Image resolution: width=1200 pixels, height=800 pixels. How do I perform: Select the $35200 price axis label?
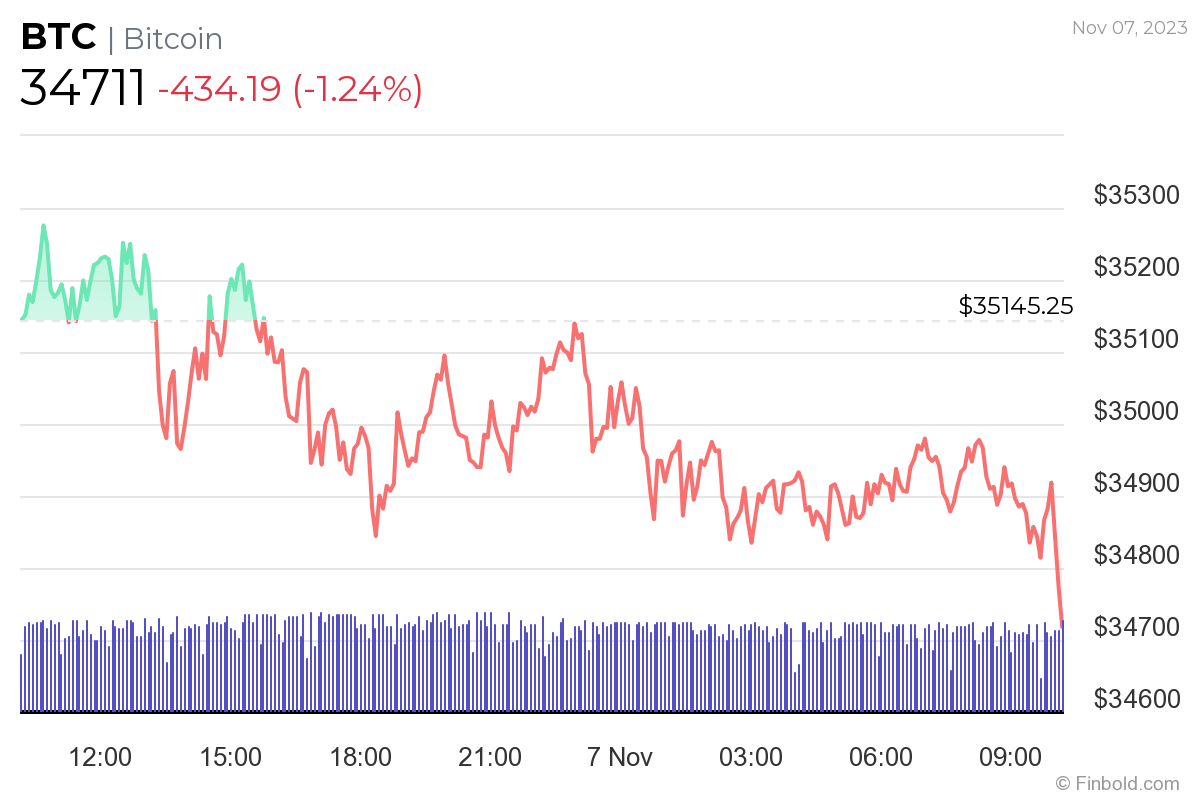(x=1135, y=267)
